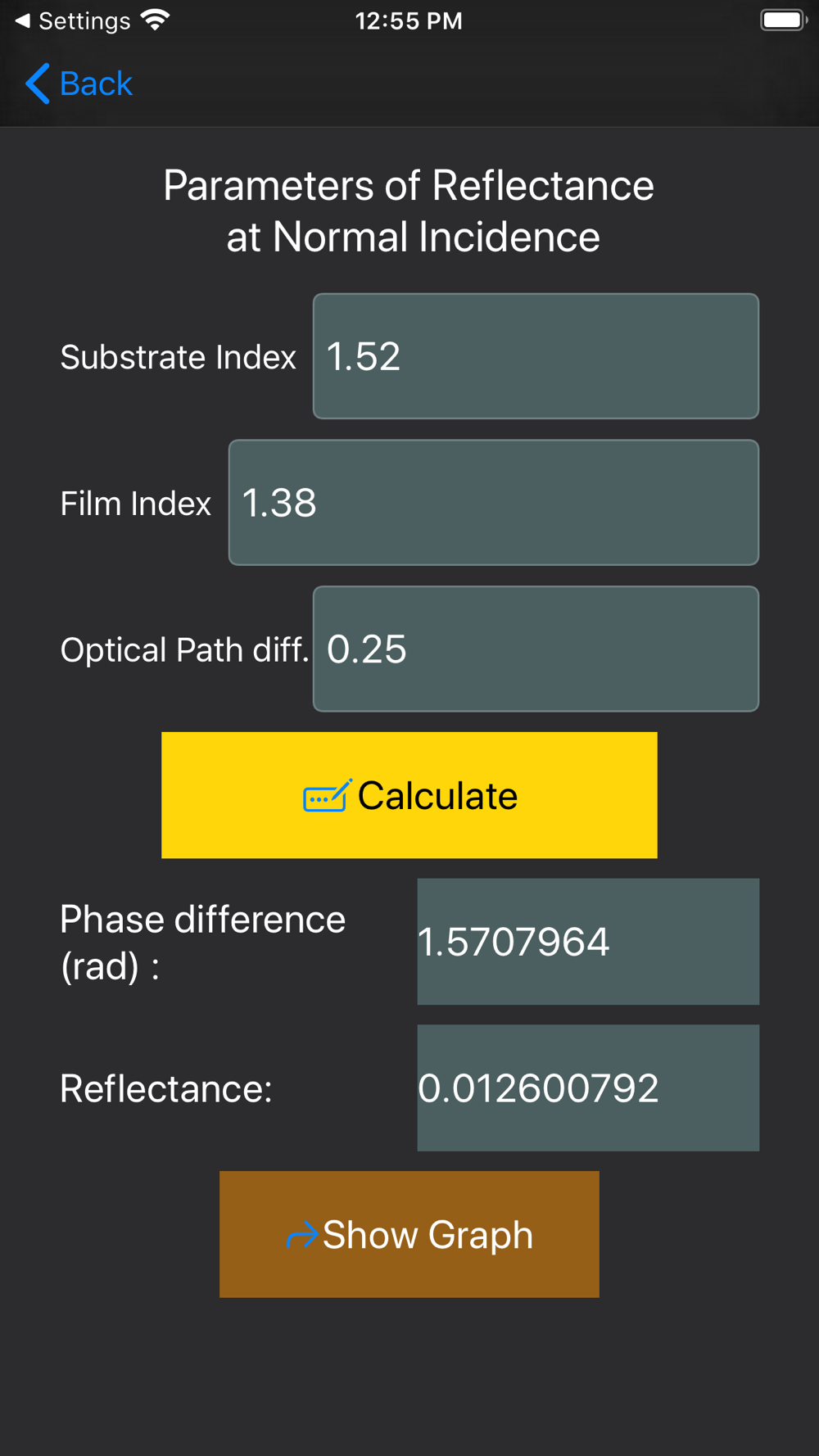Tap the Reflectance result 0.012600792
Screen dimensions: 819x1456
click(x=588, y=1088)
